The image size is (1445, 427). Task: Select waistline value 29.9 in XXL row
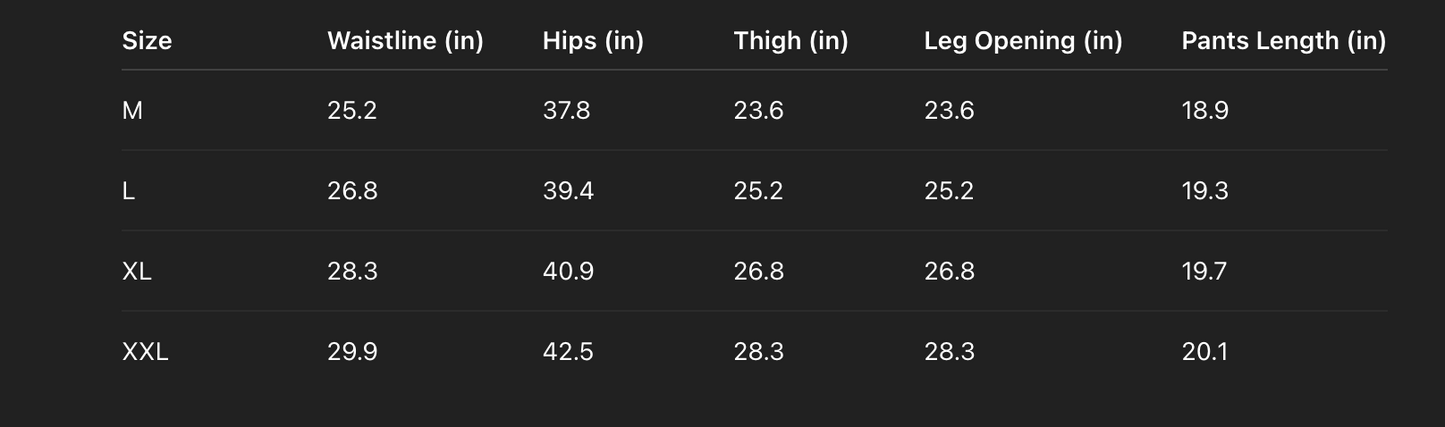click(352, 352)
